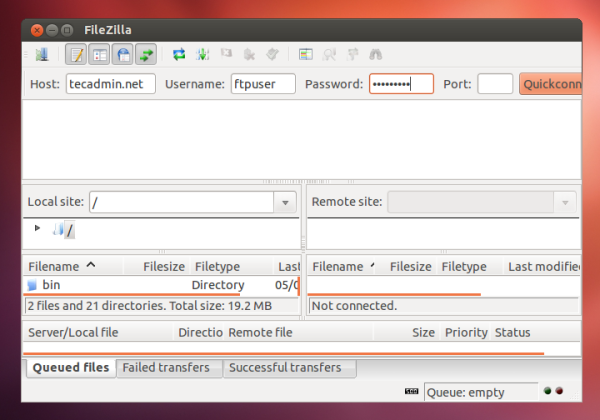Switch to the Failed transfers tab

[165, 368]
